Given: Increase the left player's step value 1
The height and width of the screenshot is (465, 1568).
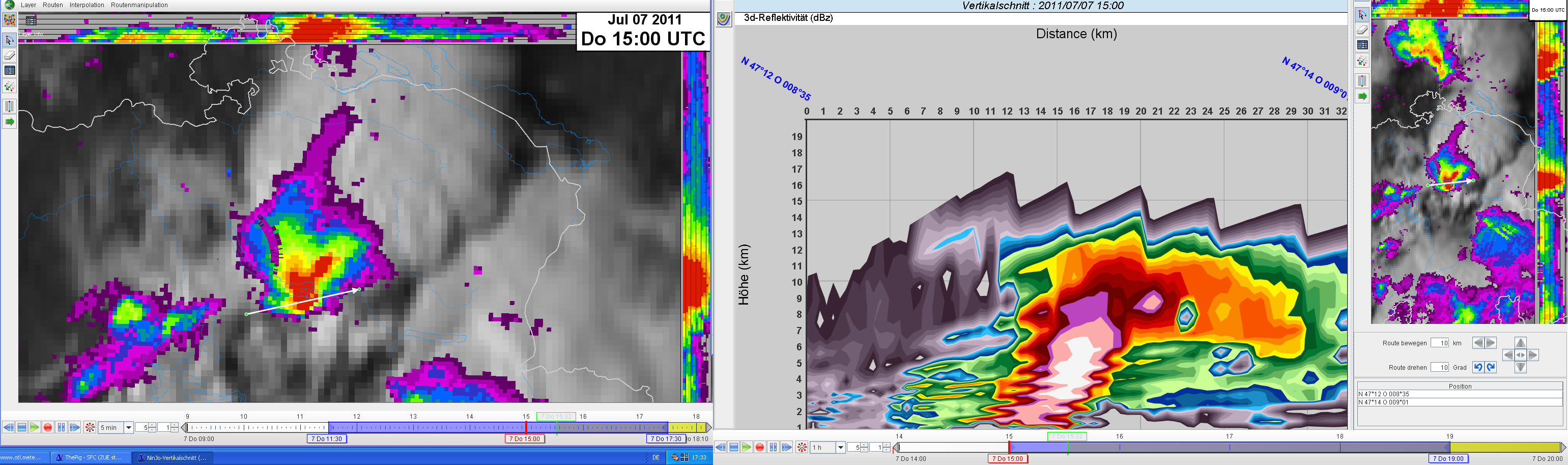Looking at the screenshot, I should [175, 425].
